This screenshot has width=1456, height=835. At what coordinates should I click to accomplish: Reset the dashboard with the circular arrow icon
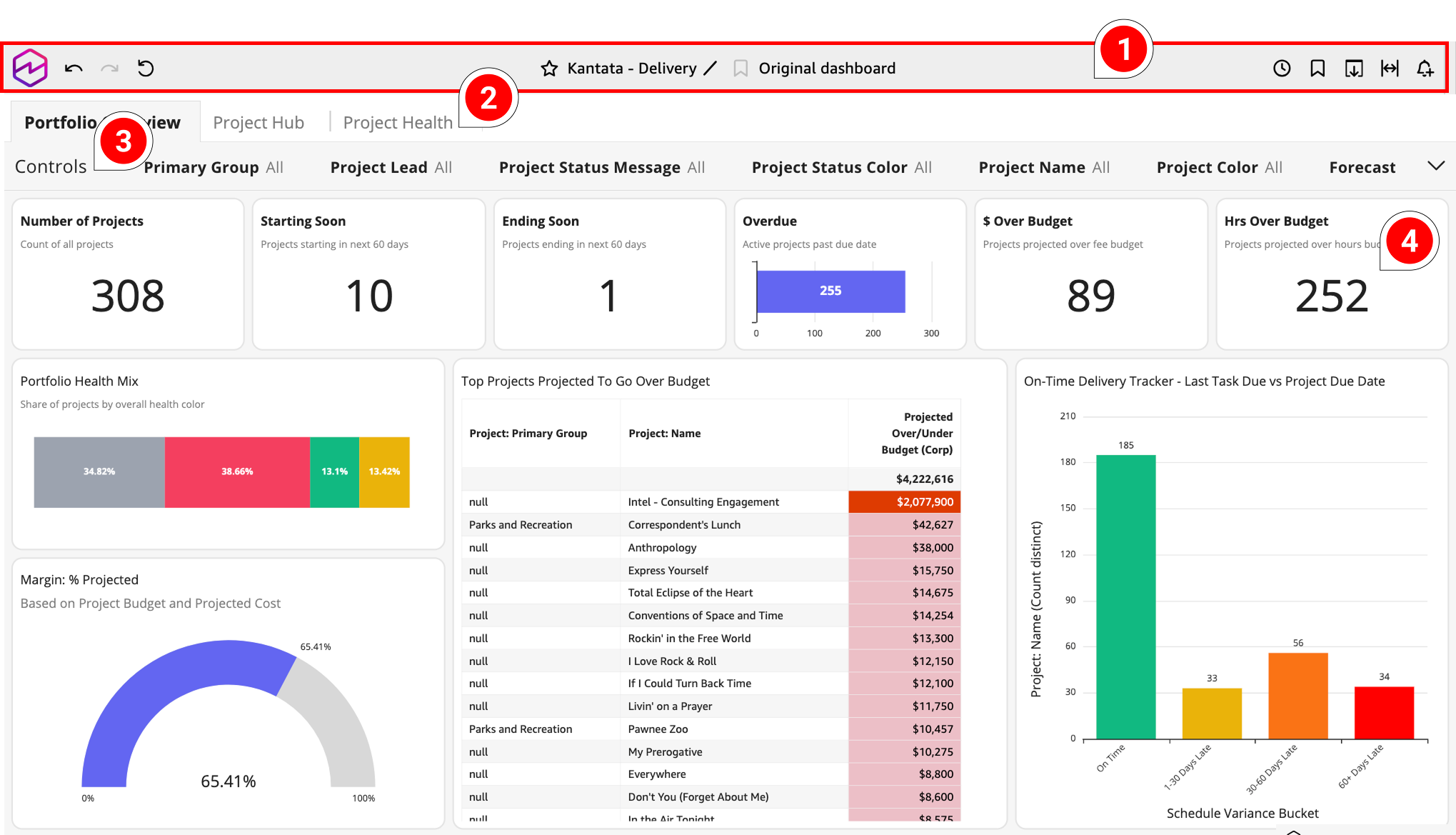[x=146, y=68]
